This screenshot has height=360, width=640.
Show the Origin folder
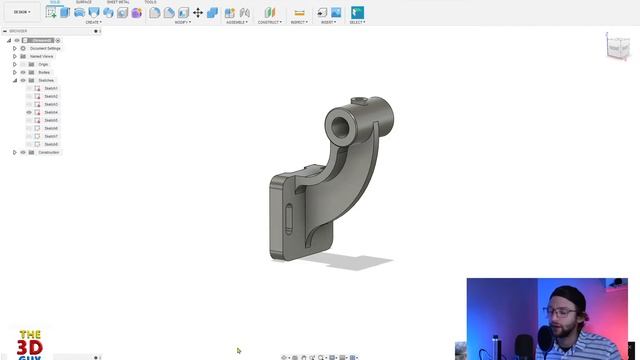(23, 64)
